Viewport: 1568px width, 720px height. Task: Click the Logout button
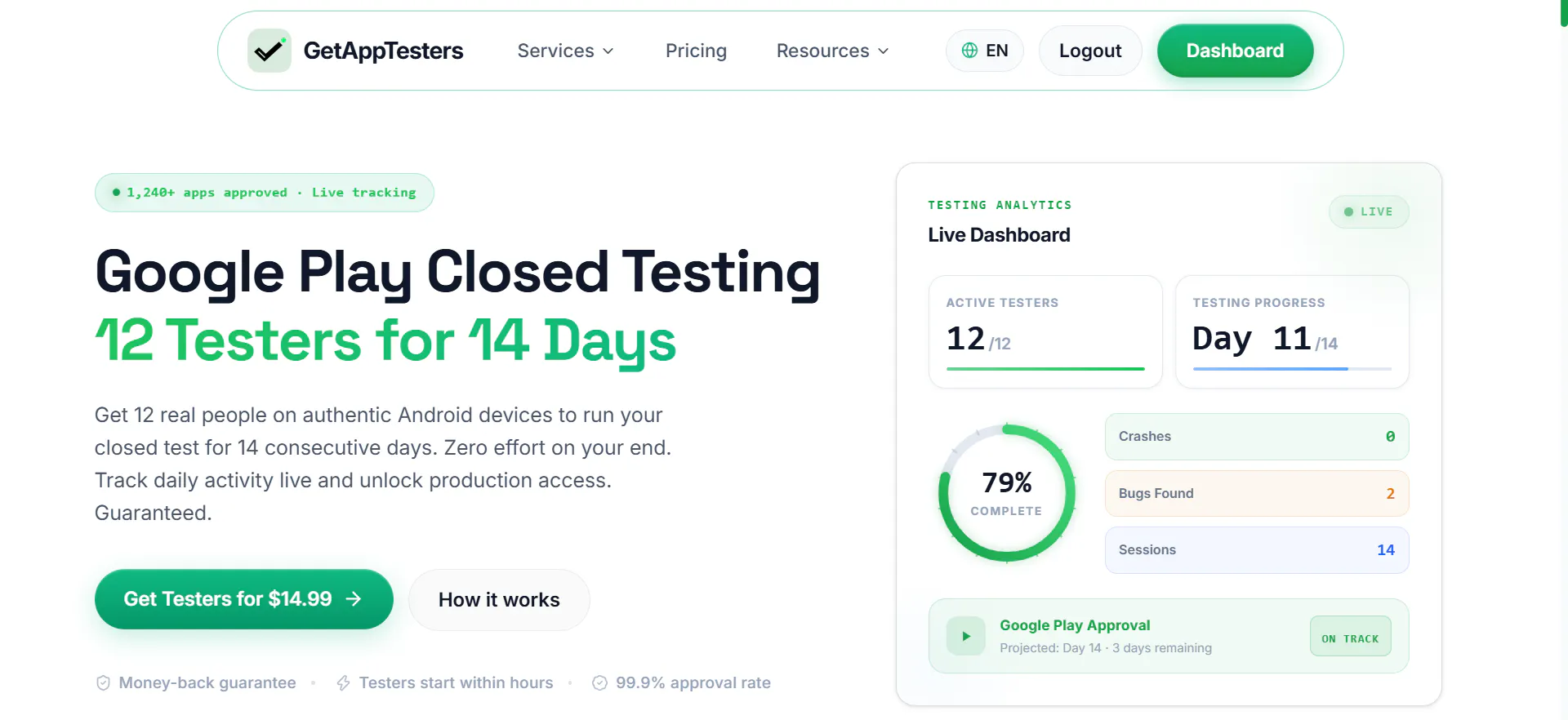pyautogui.click(x=1090, y=51)
